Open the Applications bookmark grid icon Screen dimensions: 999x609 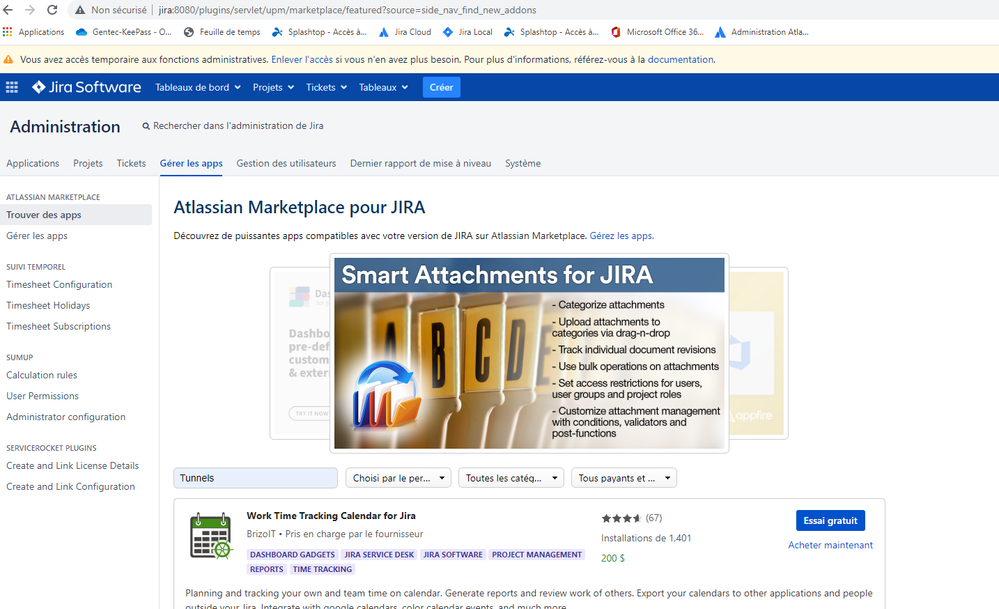click(x=8, y=32)
